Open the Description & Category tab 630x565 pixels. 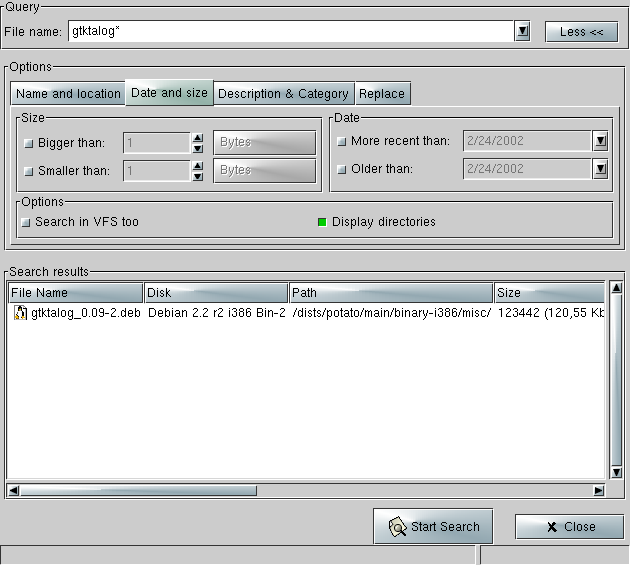(283, 94)
